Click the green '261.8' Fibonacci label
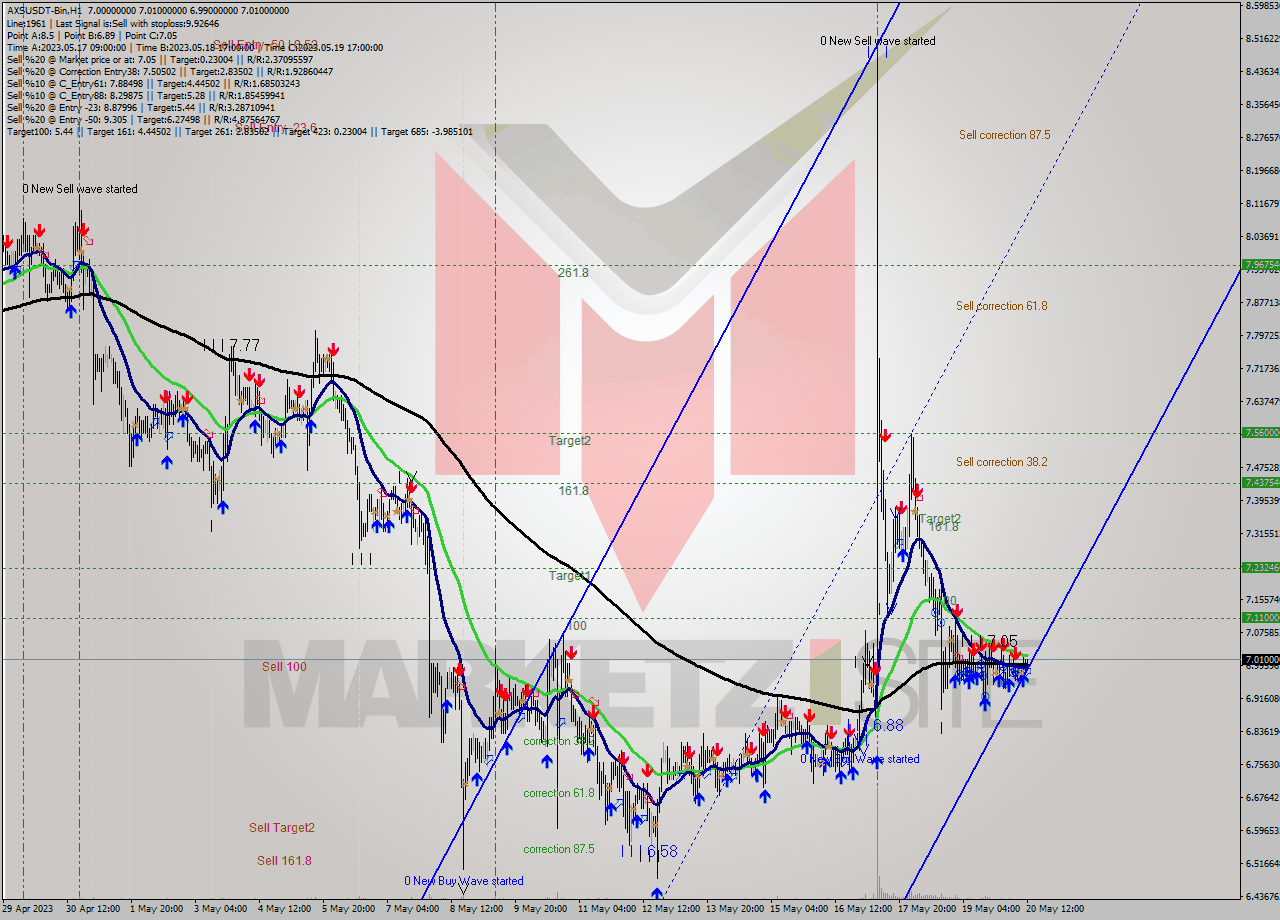Screen dimensions: 1280x920 tap(573, 272)
